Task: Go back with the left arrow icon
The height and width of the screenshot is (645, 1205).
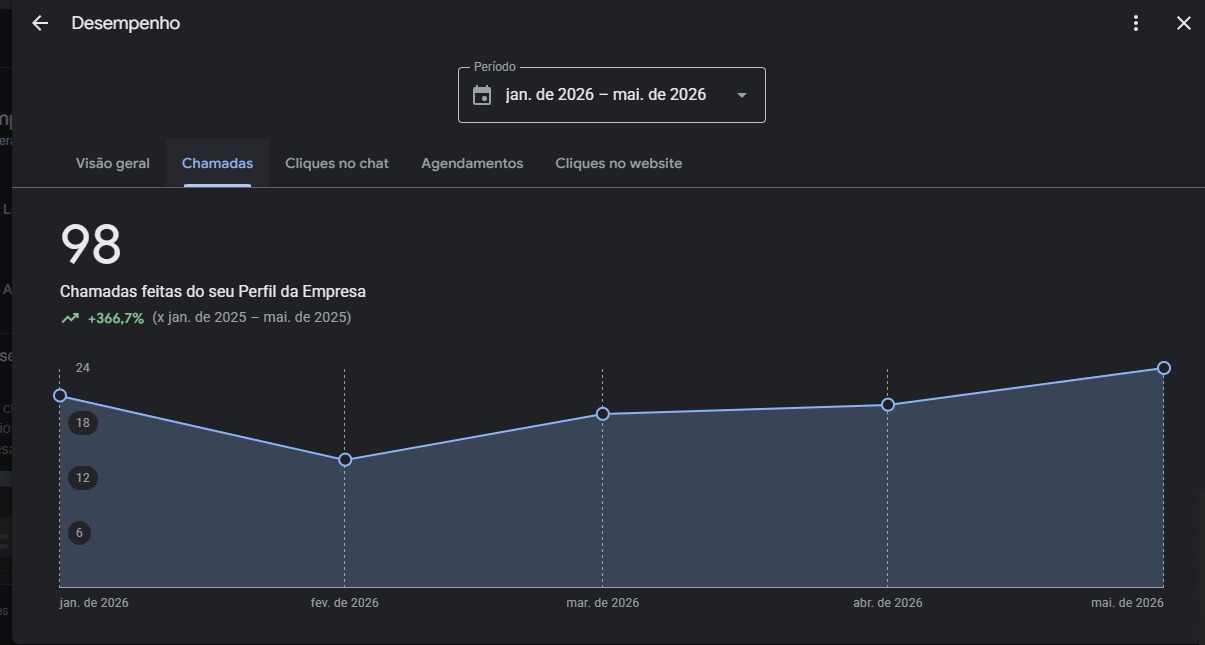Action: pos(40,23)
